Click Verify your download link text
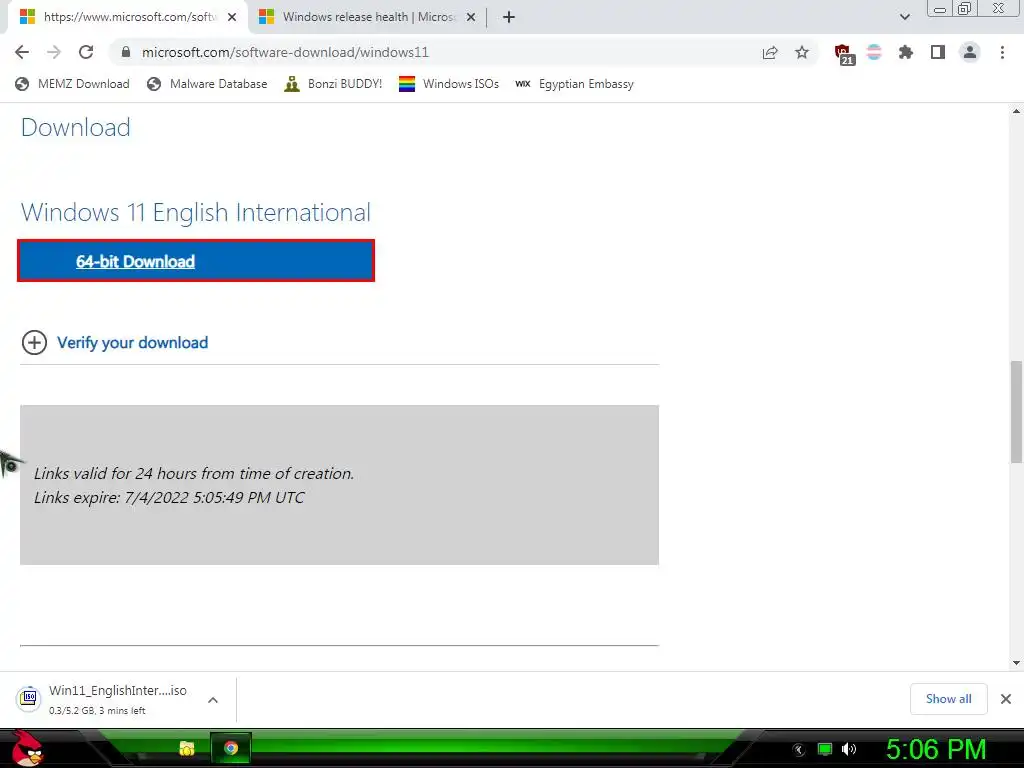This screenshot has width=1024, height=768. click(133, 342)
